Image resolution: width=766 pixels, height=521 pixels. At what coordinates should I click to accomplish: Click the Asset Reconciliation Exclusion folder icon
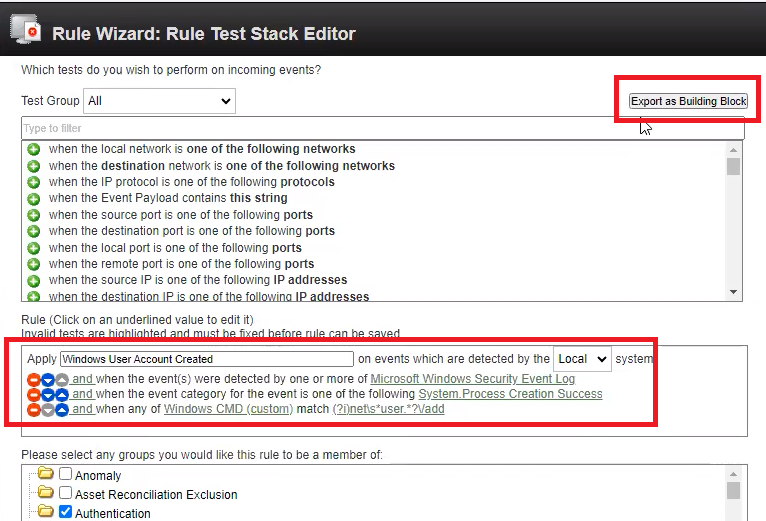[45, 492]
